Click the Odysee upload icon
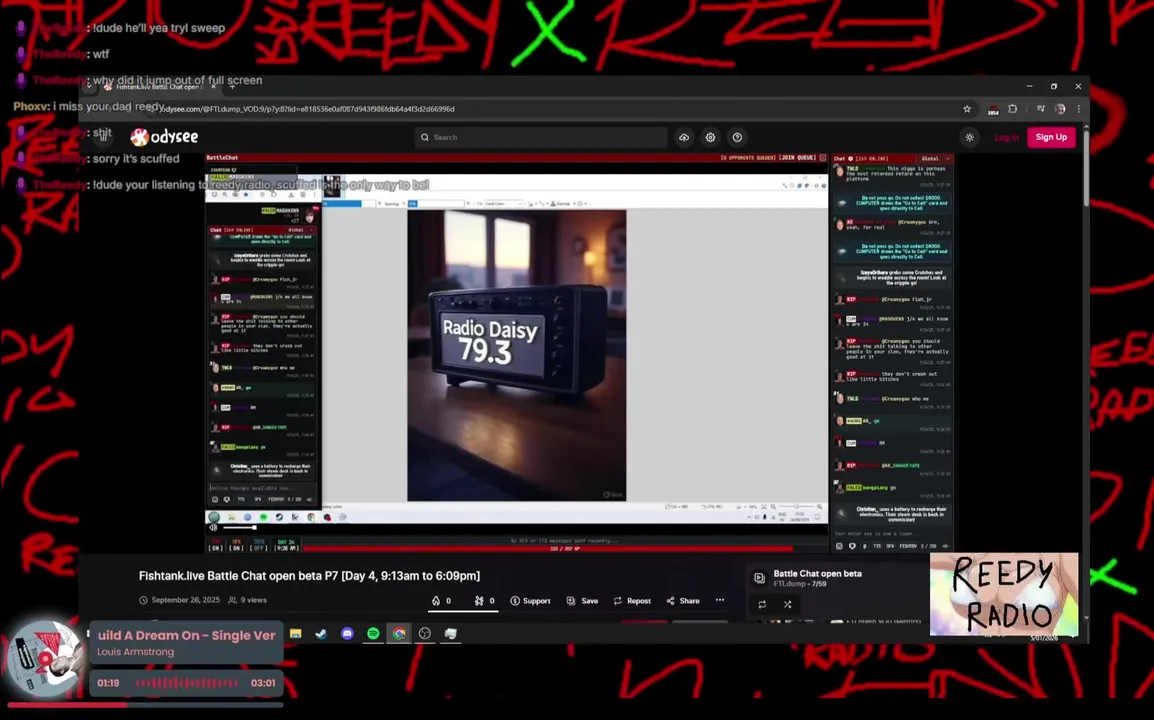Screen dimensions: 1154x720 pyautogui.click(x=684, y=137)
